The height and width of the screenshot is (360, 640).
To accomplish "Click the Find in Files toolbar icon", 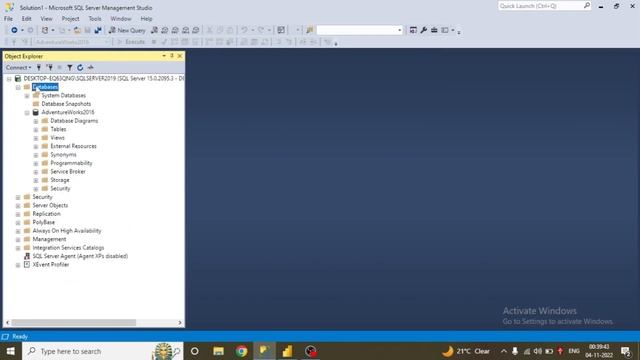I will [309, 30].
